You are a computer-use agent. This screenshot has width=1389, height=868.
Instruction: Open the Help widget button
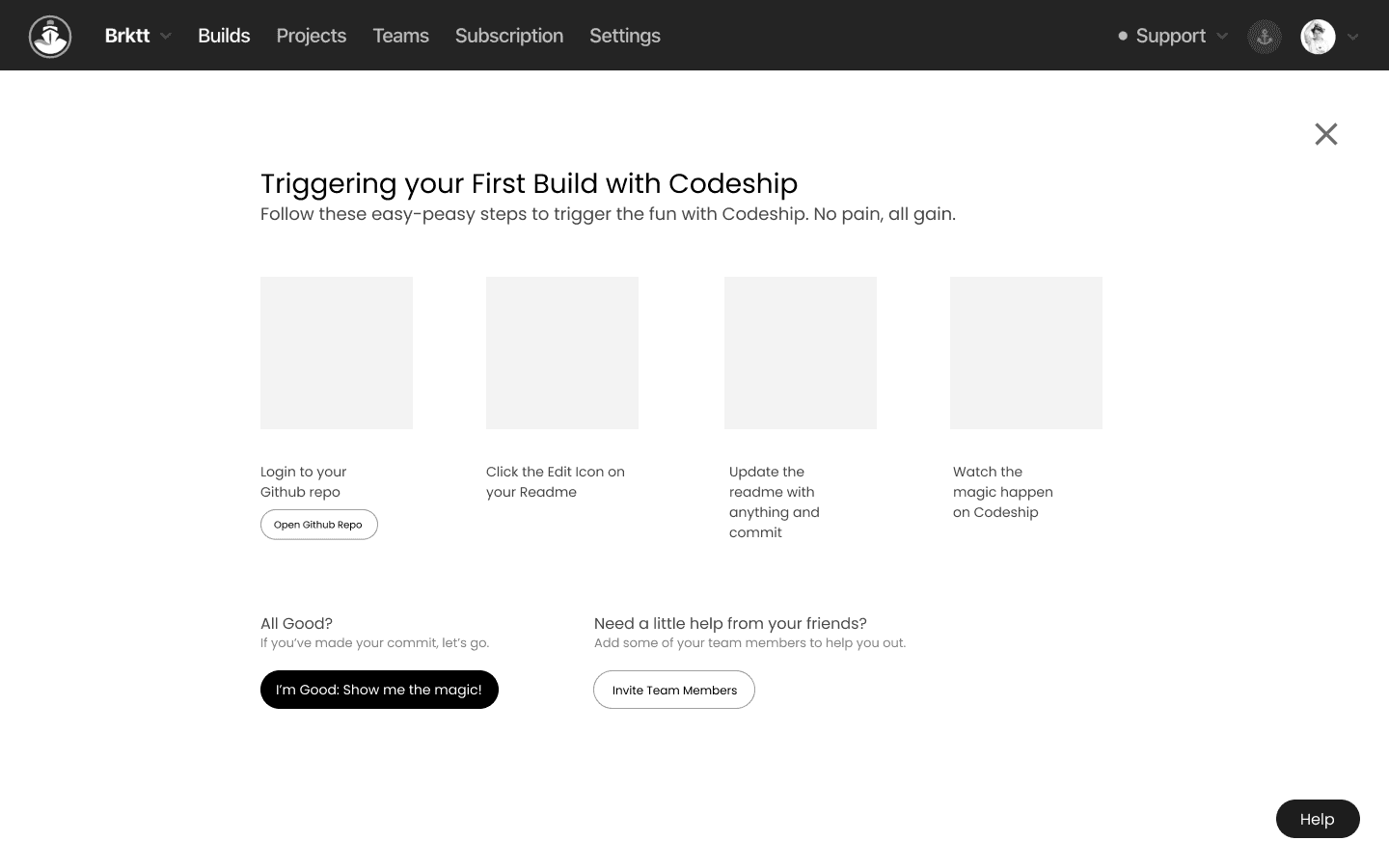click(x=1318, y=819)
